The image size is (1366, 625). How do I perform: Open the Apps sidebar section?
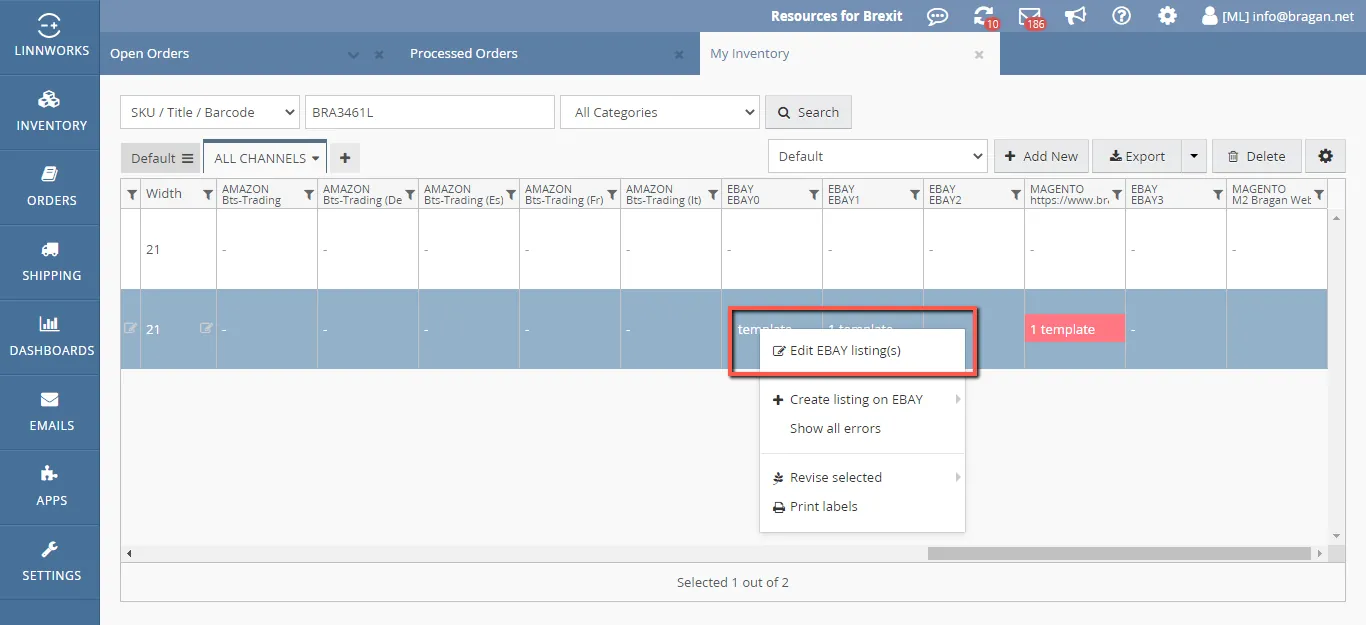click(50, 487)
